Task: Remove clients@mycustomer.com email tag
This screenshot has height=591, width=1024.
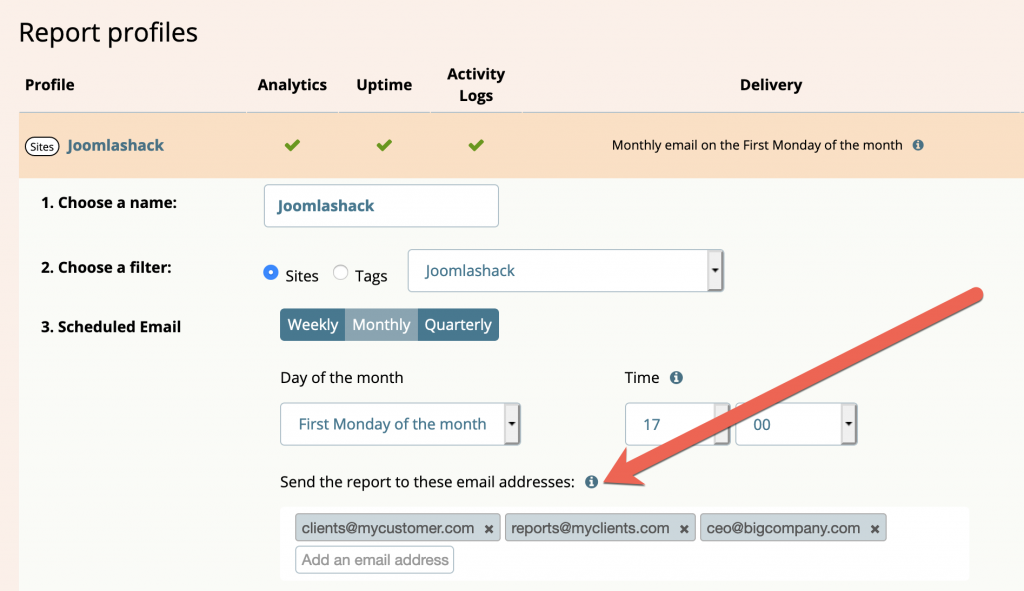Action: click(x=488, y=529)
